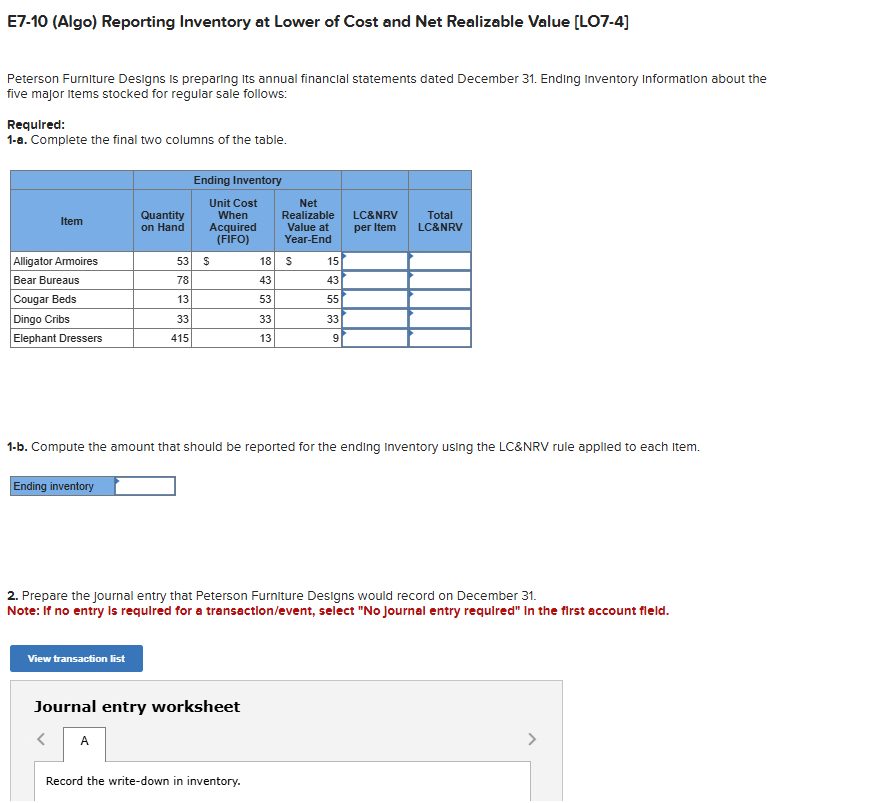Click LC&NRV per Item field for Elephant Dressers
The image size is (869, 803).
(375, 338)
